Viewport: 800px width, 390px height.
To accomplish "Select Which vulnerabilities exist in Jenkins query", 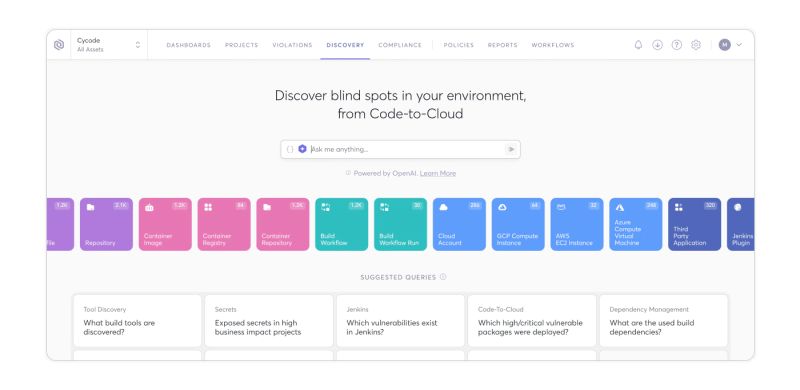I will (x=401, y=321).
